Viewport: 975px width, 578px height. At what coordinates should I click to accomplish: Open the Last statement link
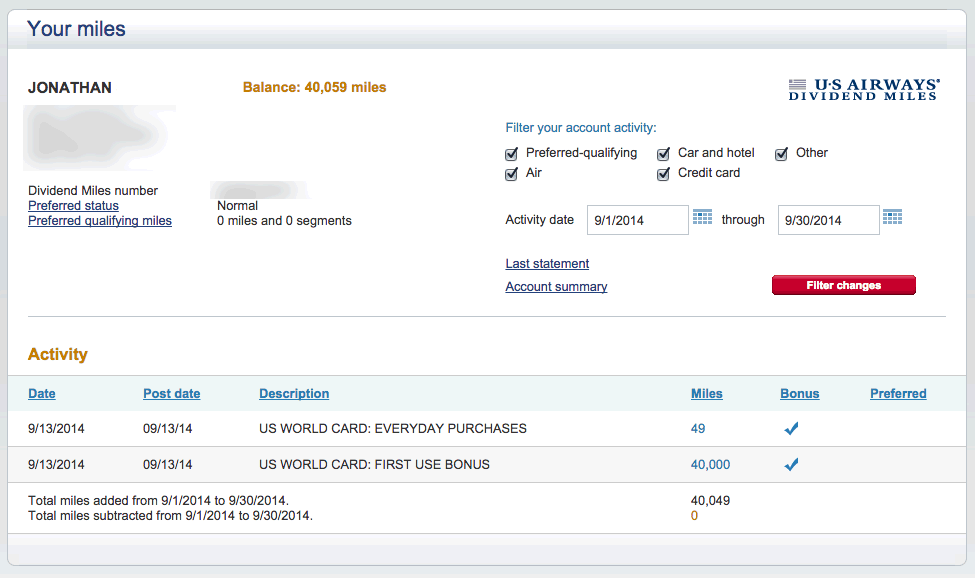tap(547, 264)
